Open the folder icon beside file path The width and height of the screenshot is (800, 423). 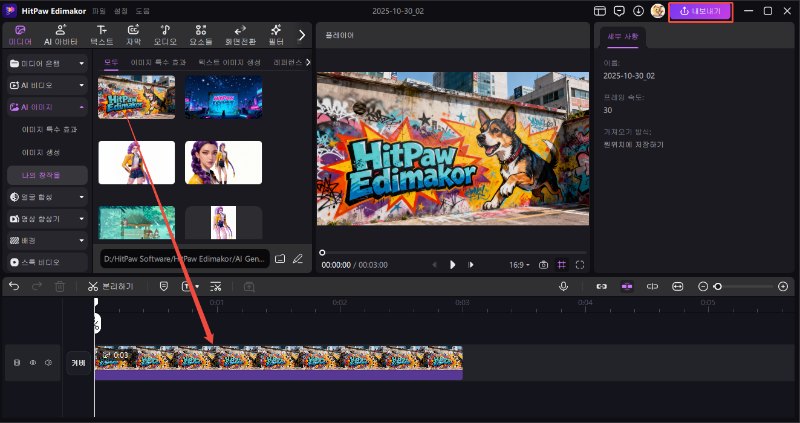[x=280, y=259]
